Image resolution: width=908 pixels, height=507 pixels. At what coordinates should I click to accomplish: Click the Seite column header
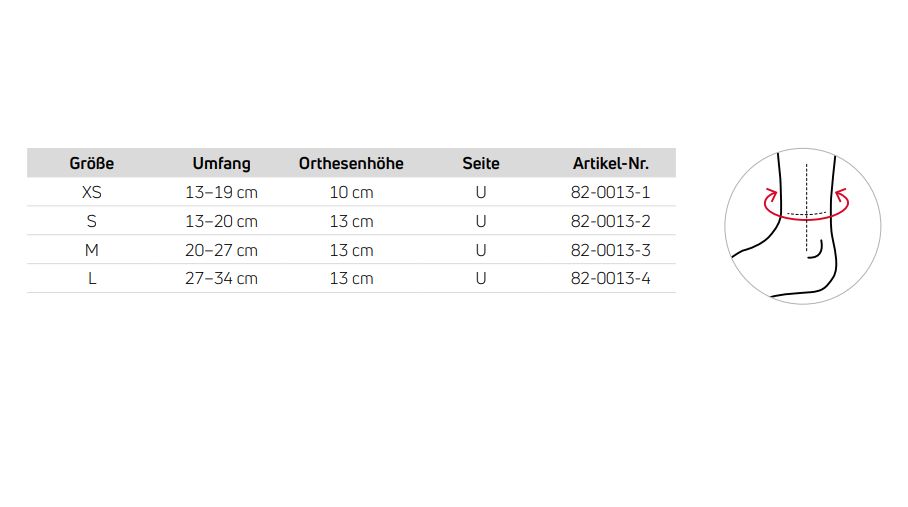tap(481, 163)
